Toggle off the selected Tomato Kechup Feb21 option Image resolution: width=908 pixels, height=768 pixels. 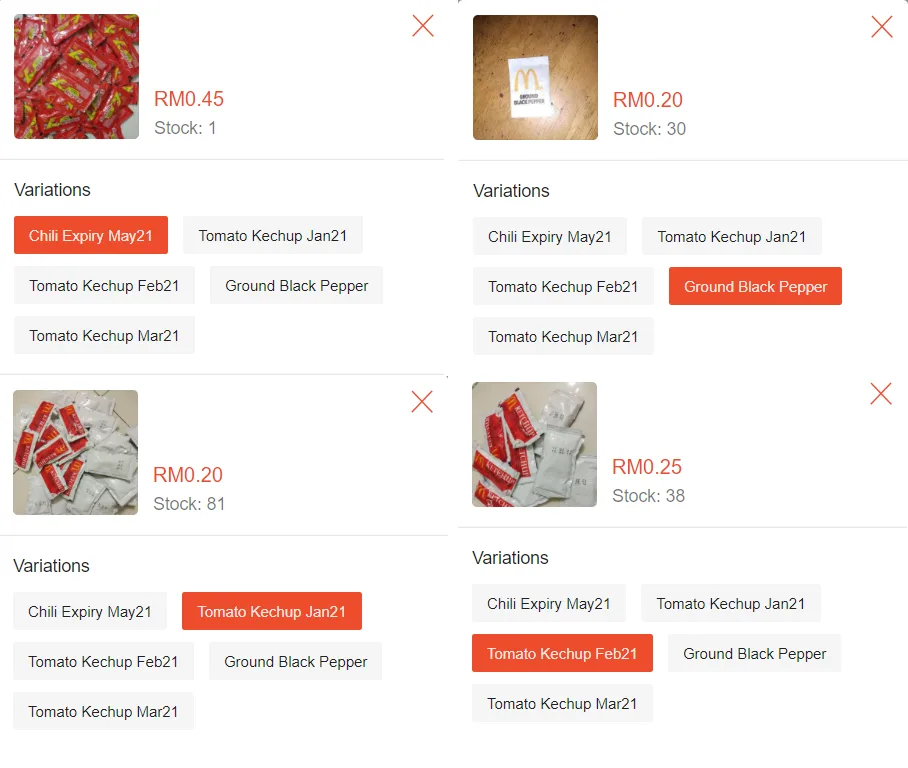tap(562, 653)
